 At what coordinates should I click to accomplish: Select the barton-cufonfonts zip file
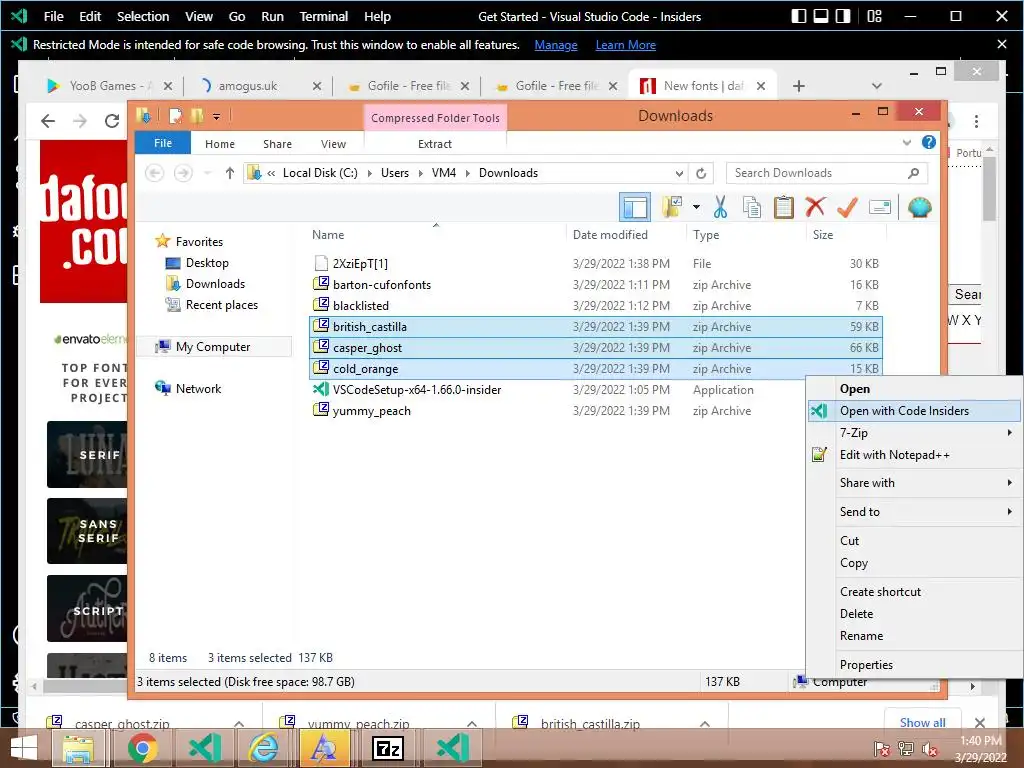tap(596, 285)
